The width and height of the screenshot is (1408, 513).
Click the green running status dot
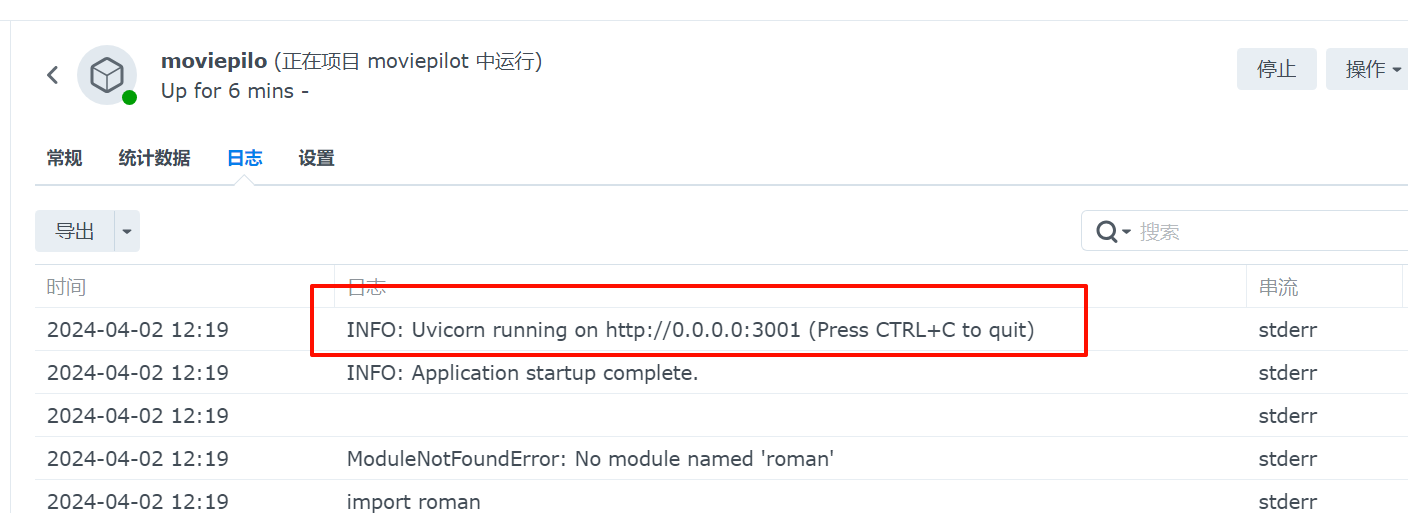[129, 97]
